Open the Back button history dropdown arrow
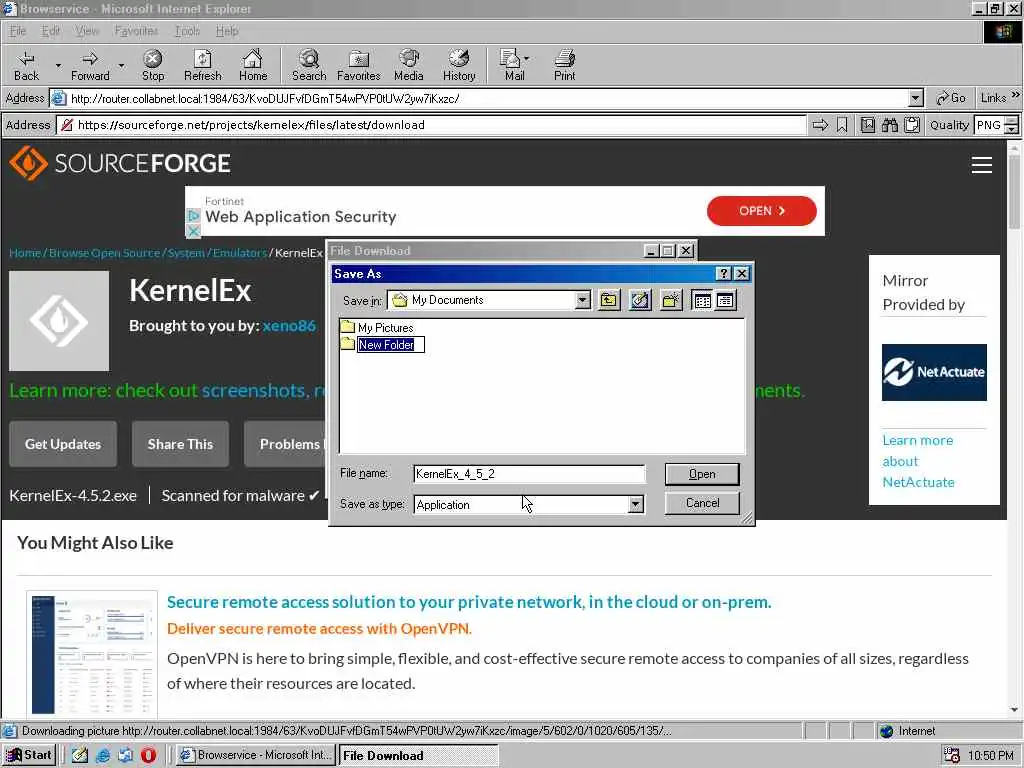1024x768 pixels. (58, 66)
